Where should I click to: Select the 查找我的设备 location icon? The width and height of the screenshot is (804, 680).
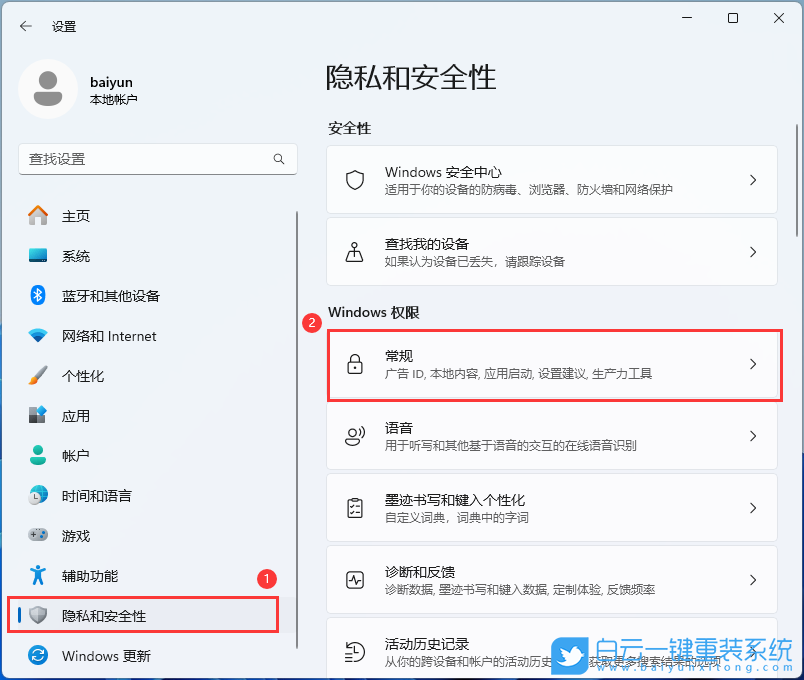(x=354, y=251)
